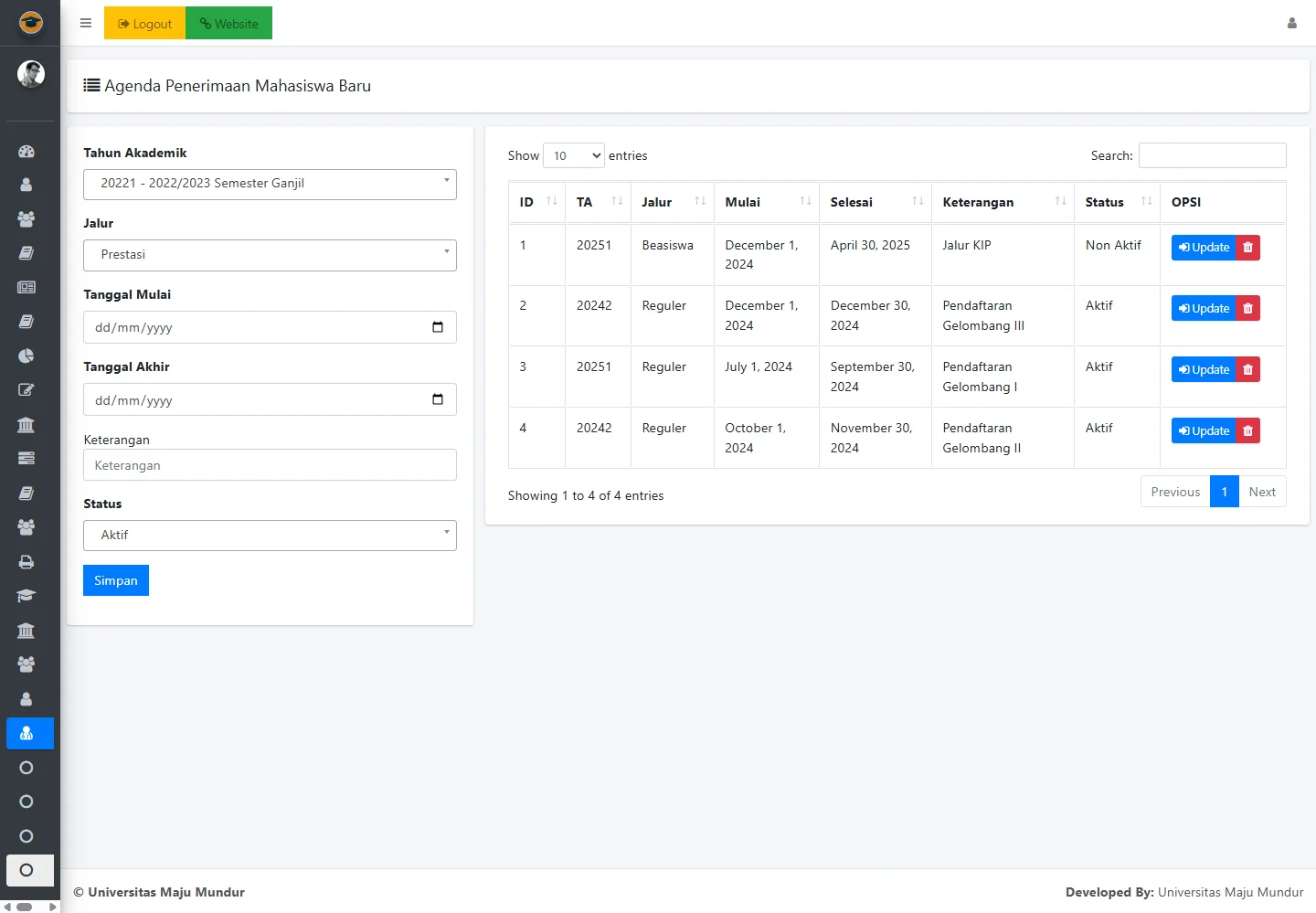Click into the table Search field
The height and width of the screenshot is (913, 1316).
(1212, 156)
